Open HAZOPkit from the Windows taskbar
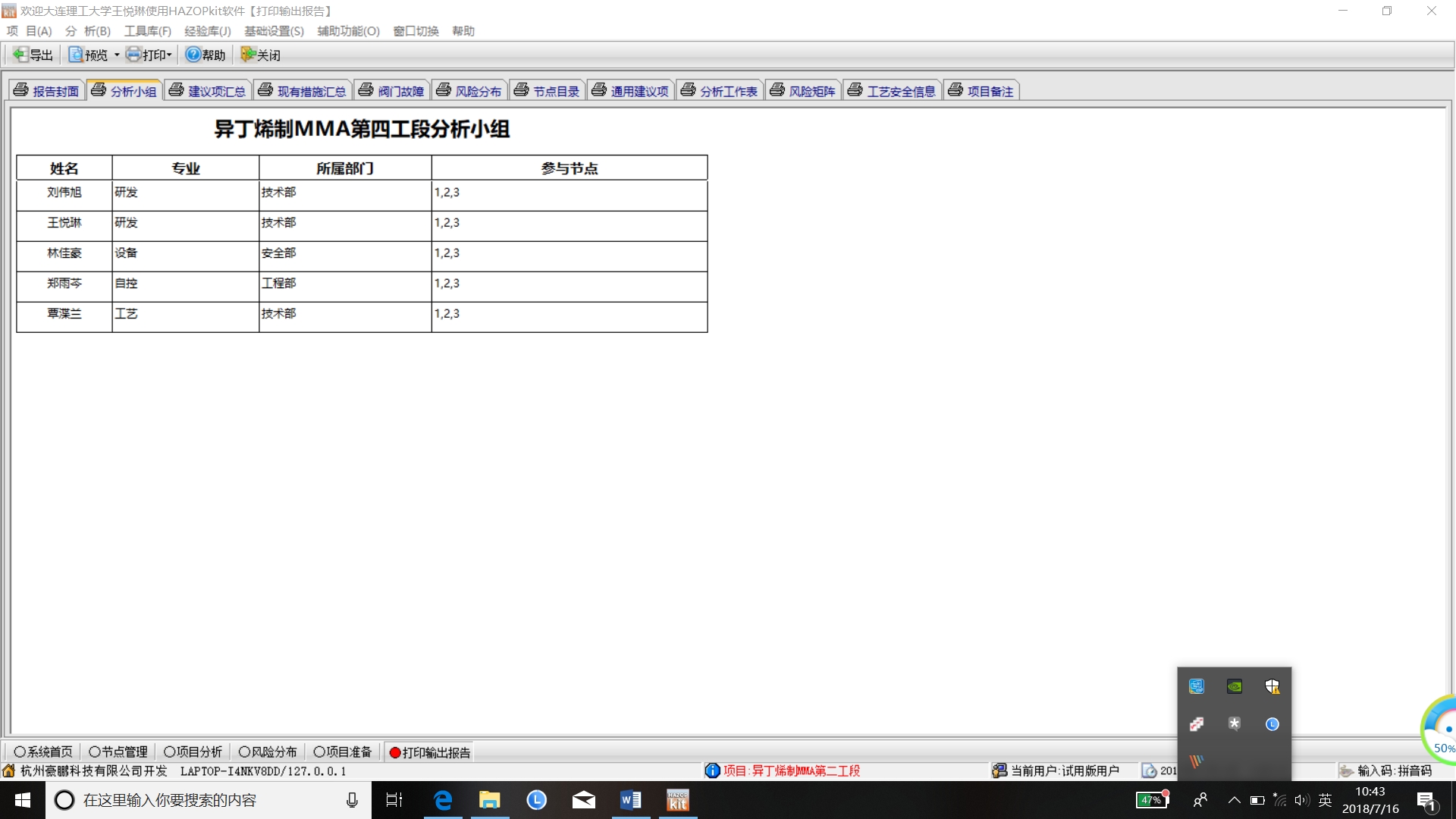The width and height of the screenshot is (1456, 819). pos(677,800)
